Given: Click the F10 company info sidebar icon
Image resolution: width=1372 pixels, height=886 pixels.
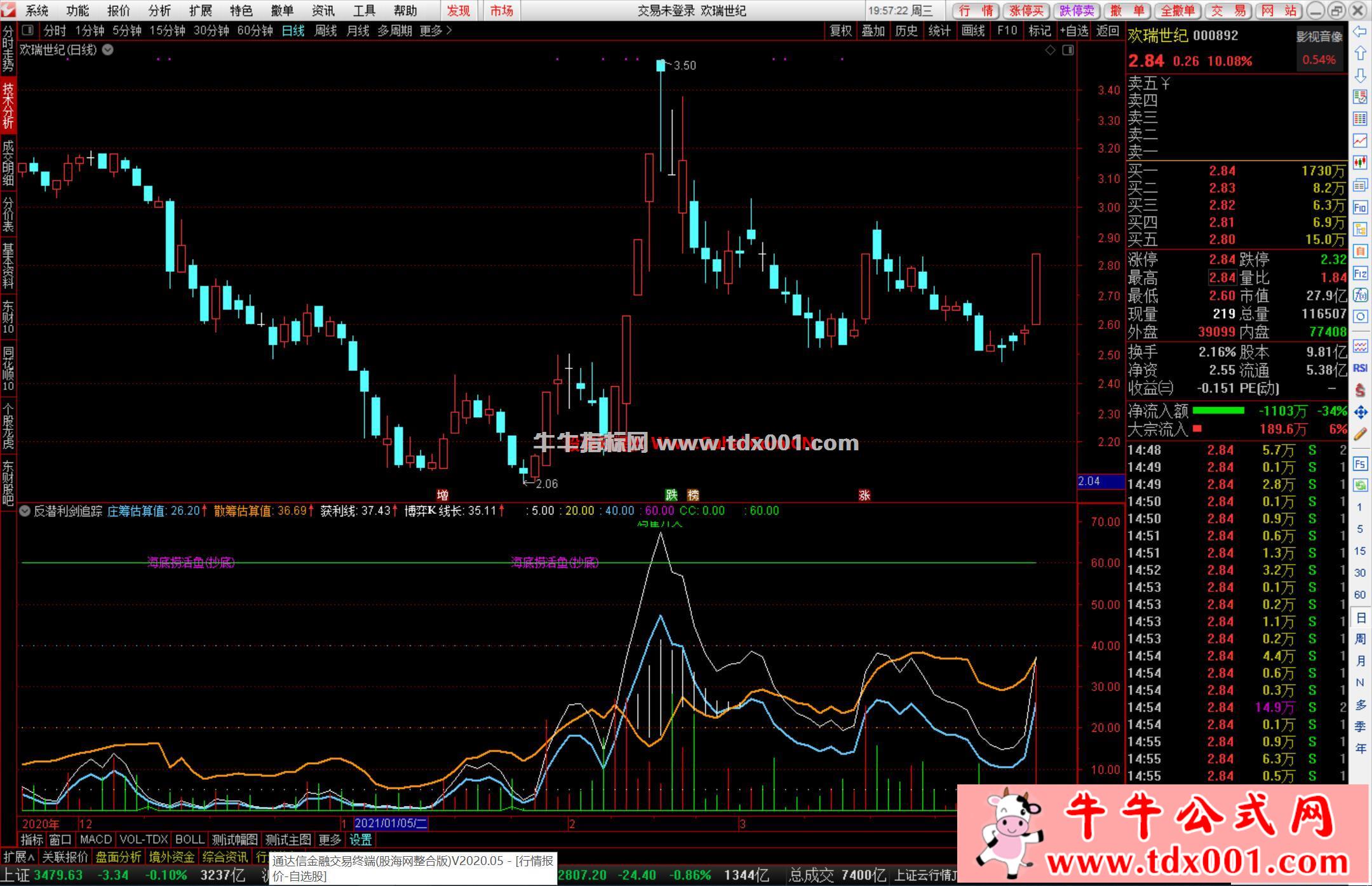Looking at the screenshot, I should click(x=1360, y=207).
